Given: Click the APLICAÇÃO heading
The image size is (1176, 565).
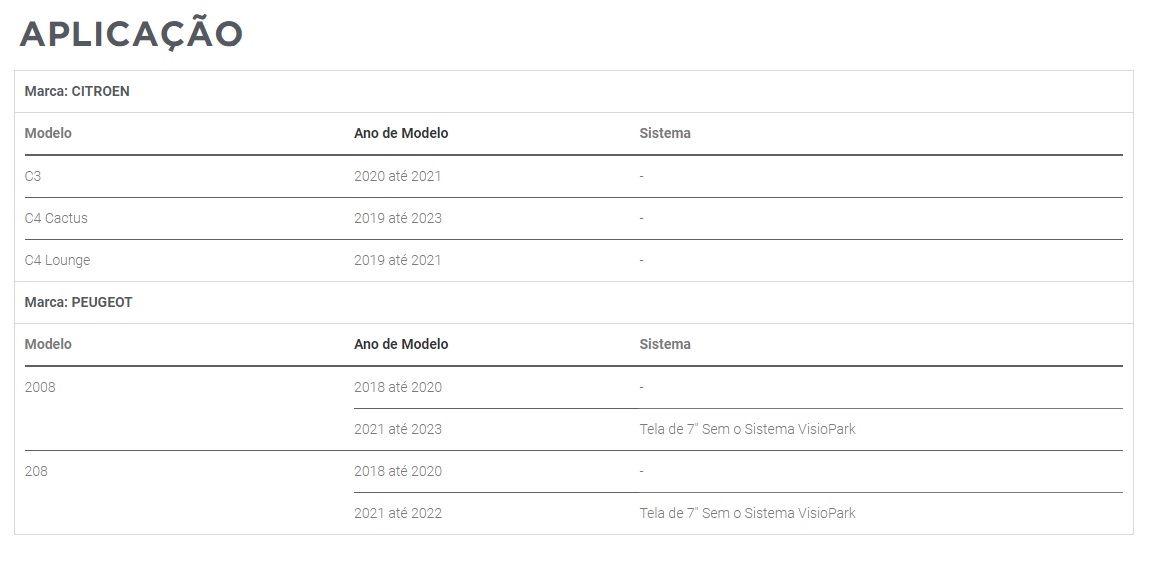Looking at the screenshot, I should 130,34.
